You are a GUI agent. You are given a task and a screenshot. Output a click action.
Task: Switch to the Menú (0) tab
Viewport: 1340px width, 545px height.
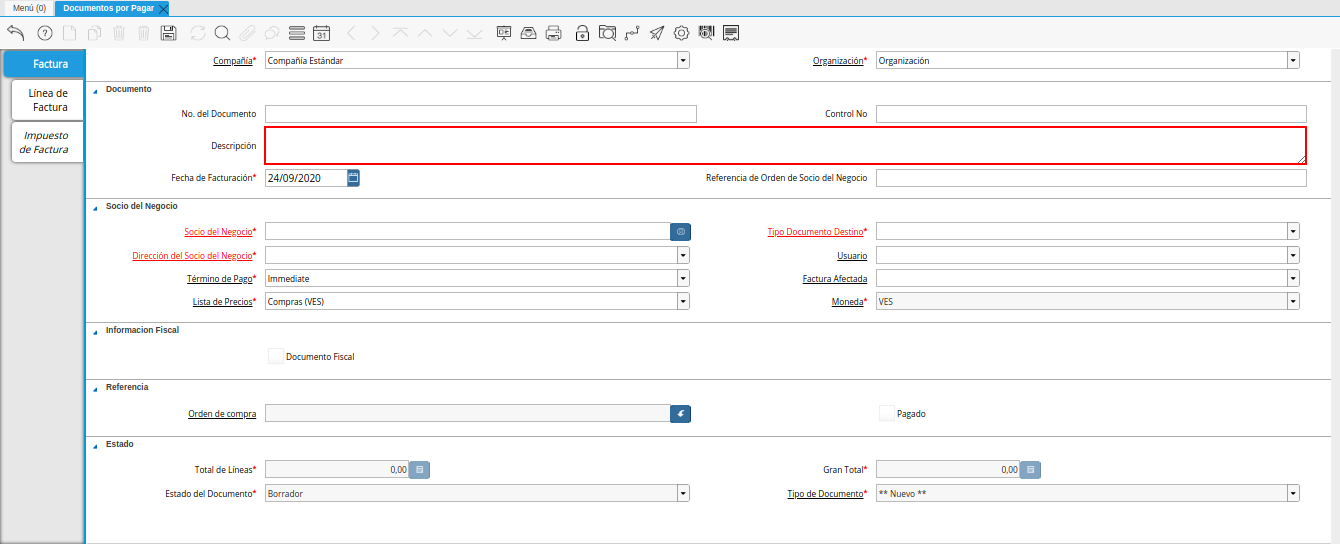click(x=29, y=8)
